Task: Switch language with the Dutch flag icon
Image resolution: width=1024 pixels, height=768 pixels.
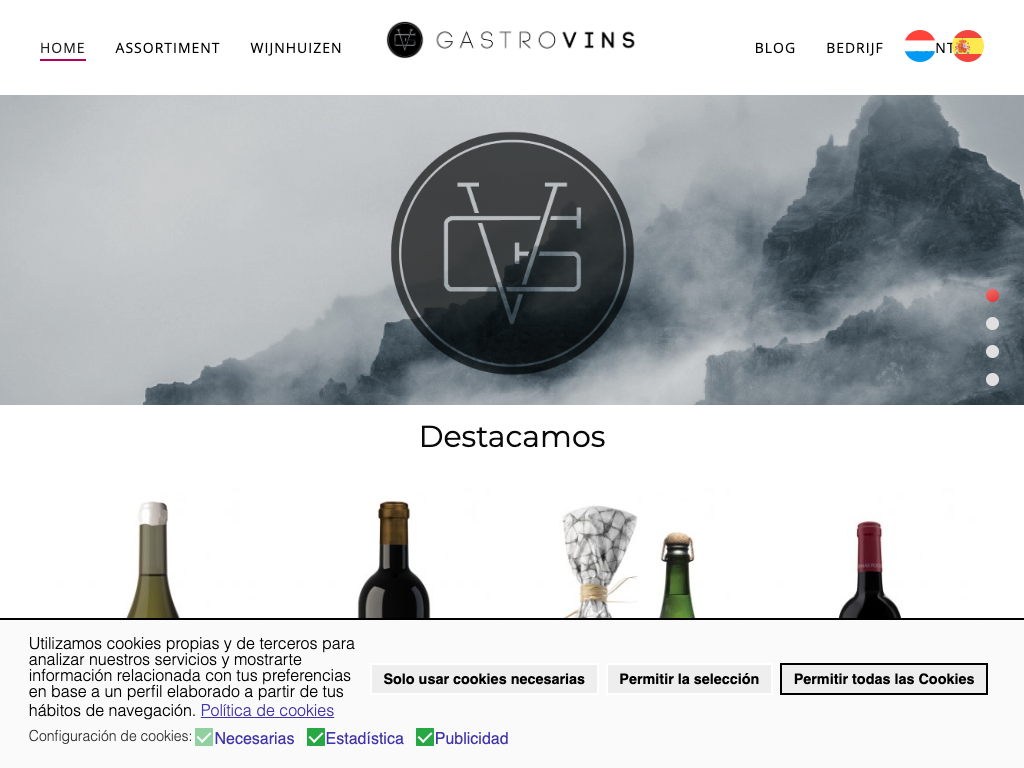Action: click(x=920, y=46)
